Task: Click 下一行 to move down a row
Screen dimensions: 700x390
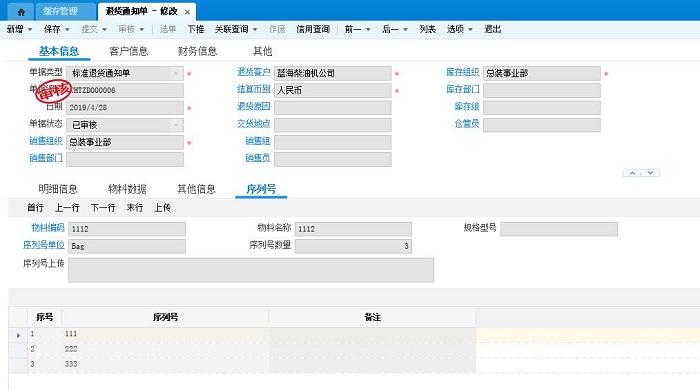Action: pos(103,208)
